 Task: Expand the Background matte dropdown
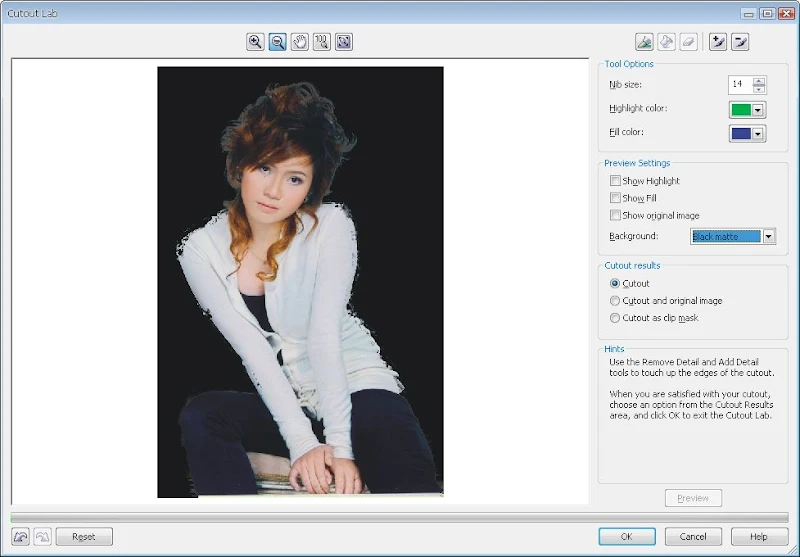pyautogui.click(x=769, y=236)
